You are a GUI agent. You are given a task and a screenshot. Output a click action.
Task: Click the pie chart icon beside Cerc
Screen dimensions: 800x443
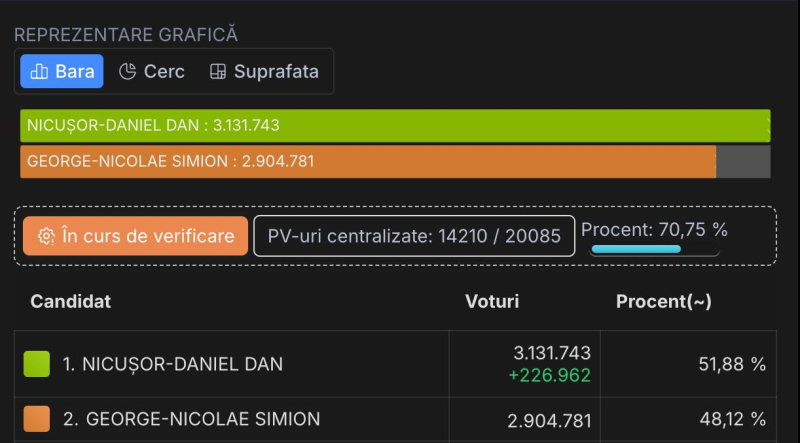pos(128,71)
